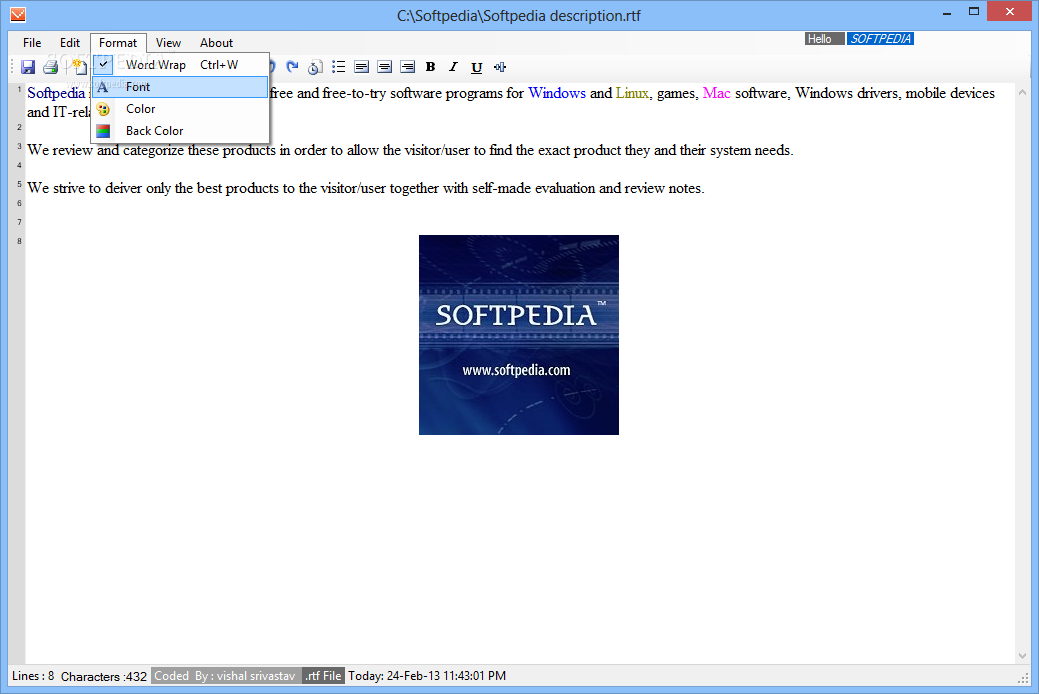This screenshot has width=1039, height=694.
Task: Click the Softpedia logo image
Action: 519,335
